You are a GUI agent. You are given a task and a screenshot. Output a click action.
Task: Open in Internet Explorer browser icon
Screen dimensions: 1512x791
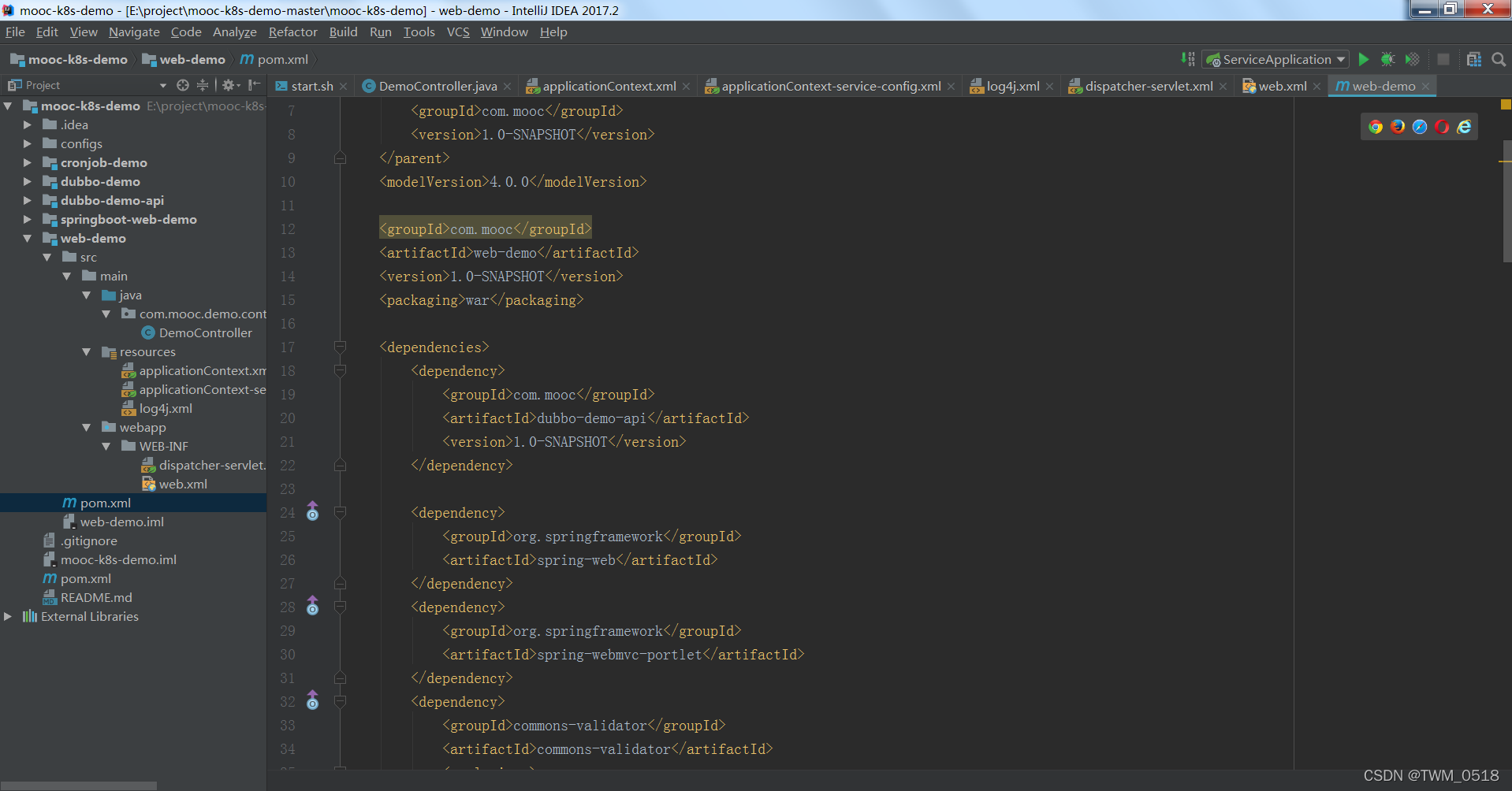click(x=1464, y=127)
